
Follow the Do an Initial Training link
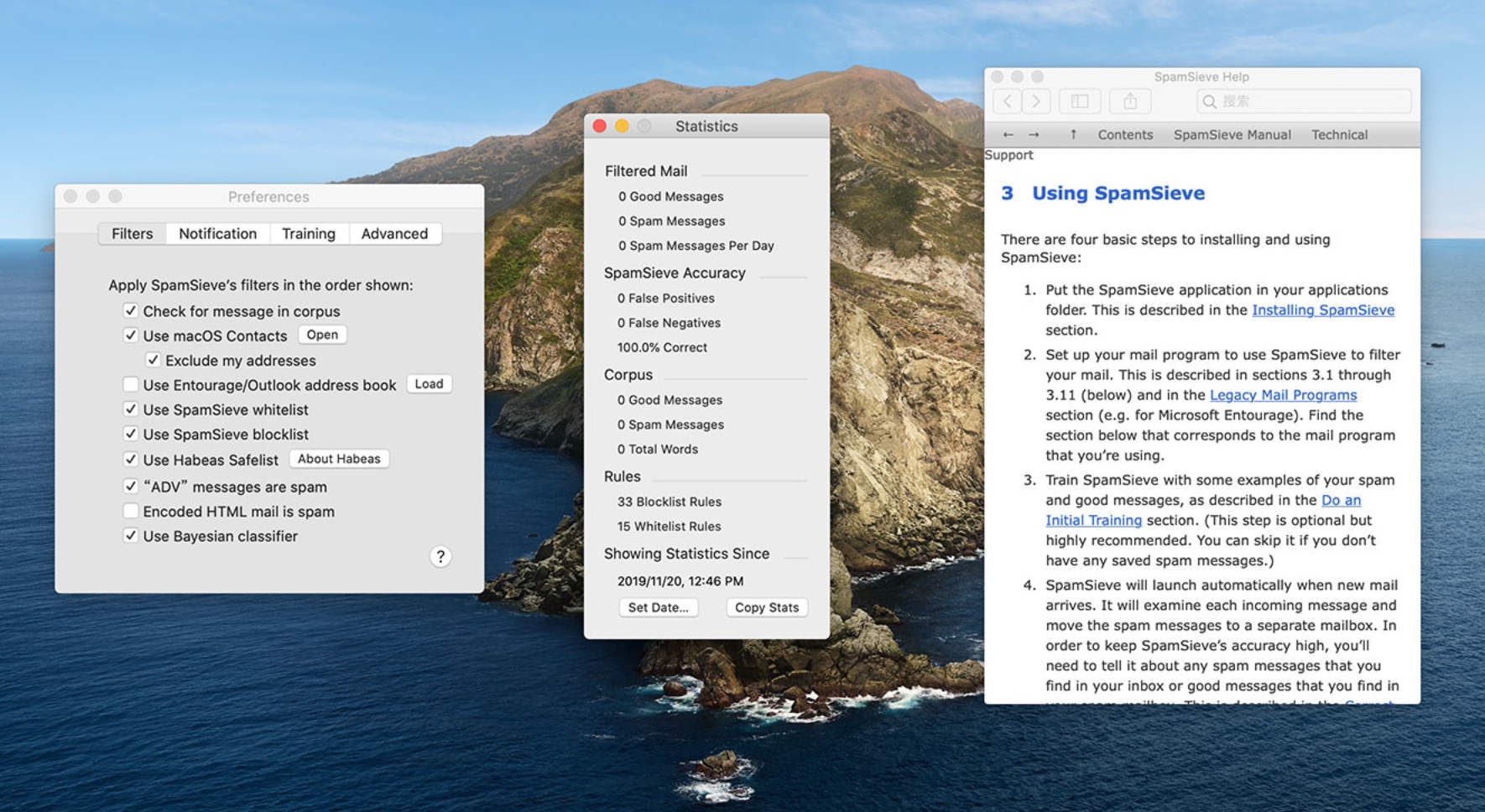click(x=1341, y=500)
